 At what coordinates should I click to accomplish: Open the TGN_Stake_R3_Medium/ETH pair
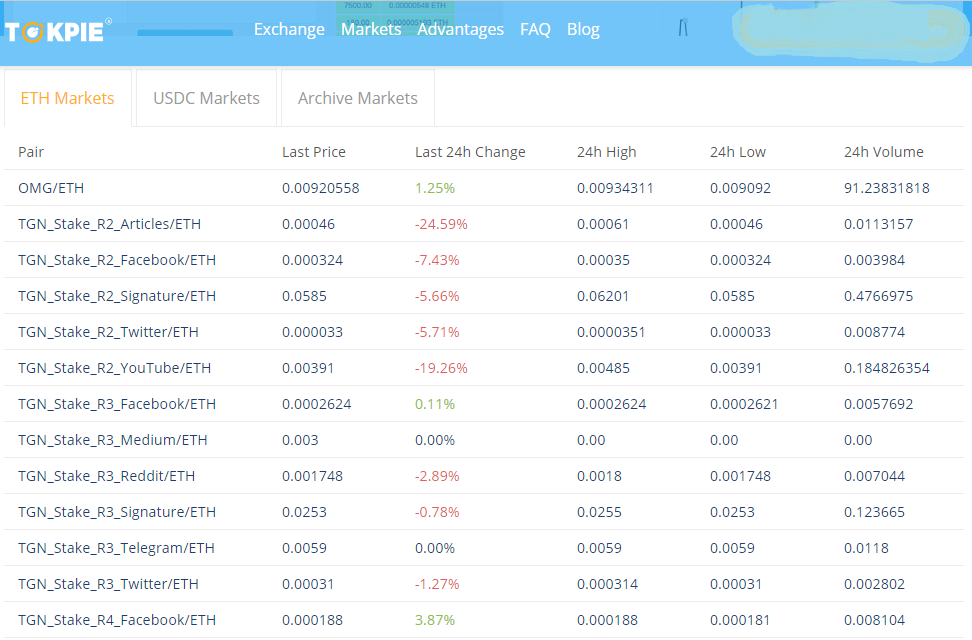(112, 440)
